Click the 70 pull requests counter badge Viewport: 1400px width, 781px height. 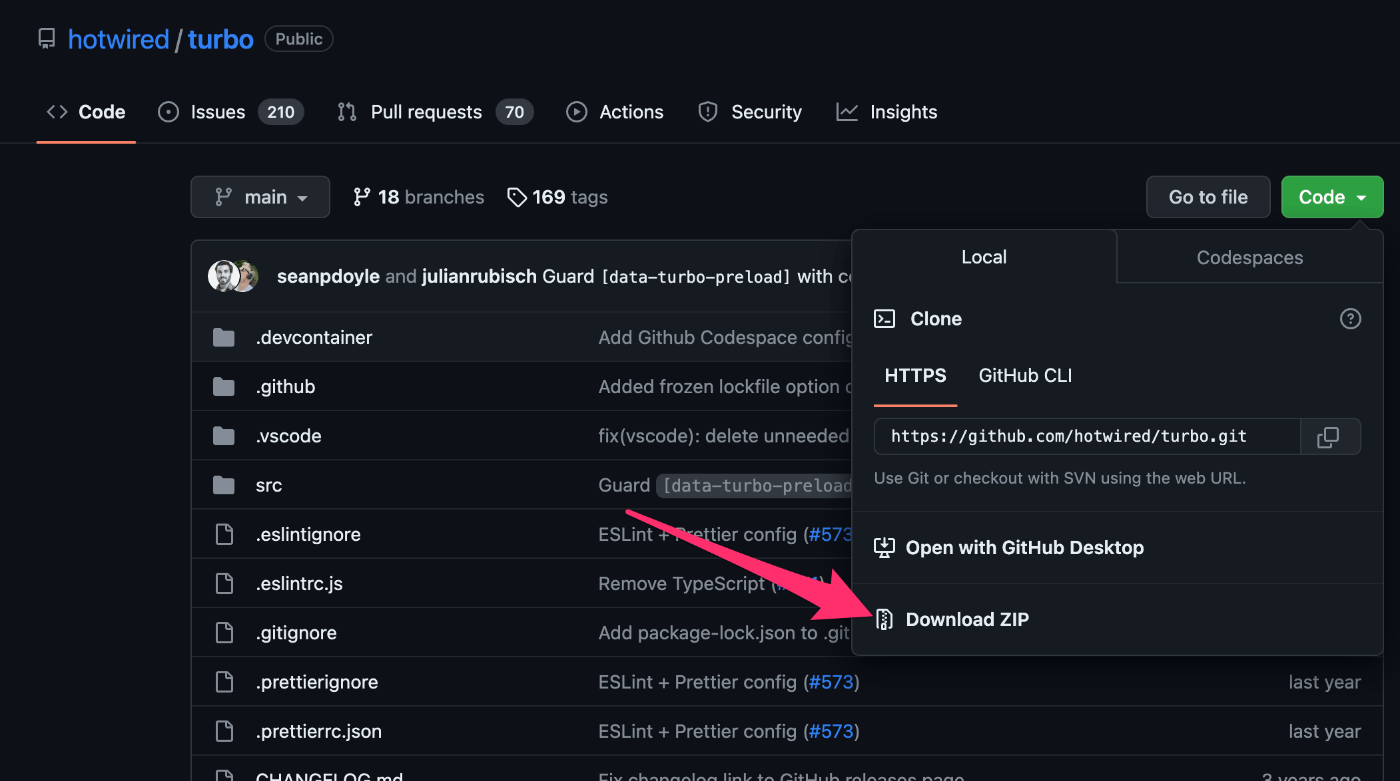[x=515, y=112]
